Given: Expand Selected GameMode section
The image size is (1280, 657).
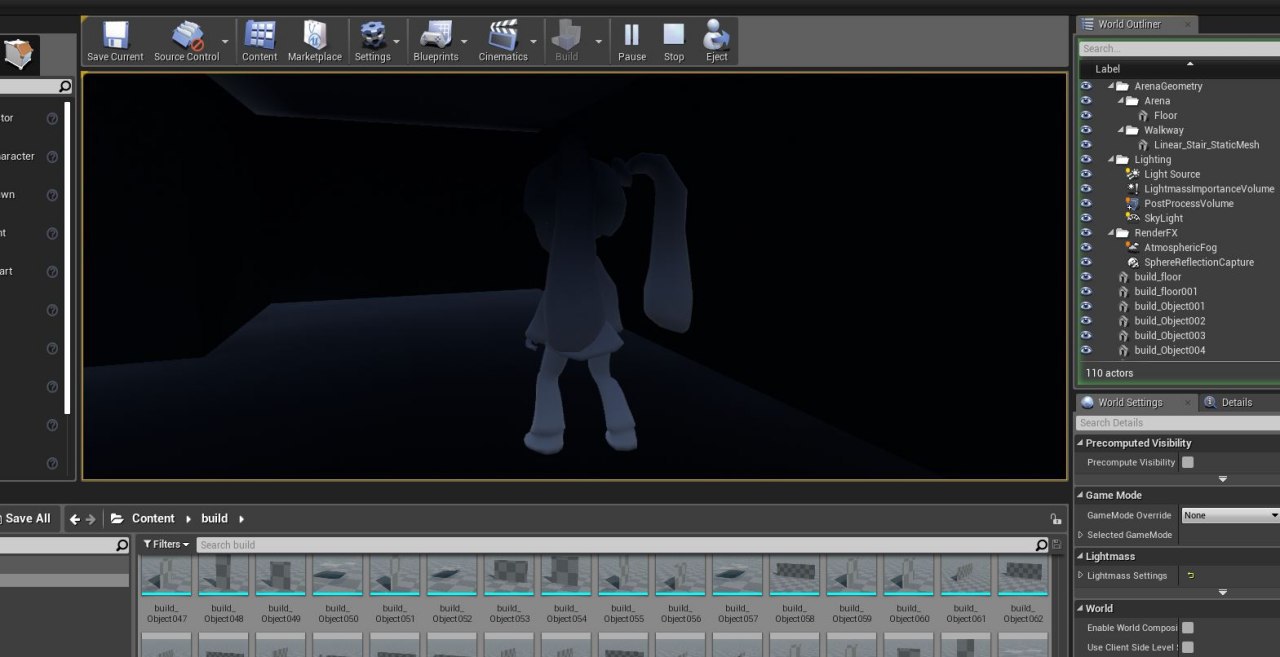Looking at the screenshot, I should tap(1081, 535).
